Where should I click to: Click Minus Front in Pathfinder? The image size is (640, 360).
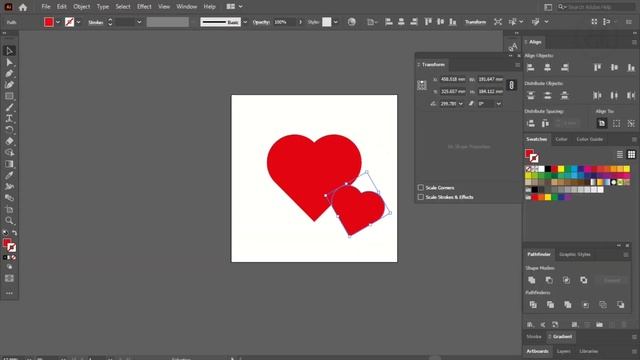click(549, 280)
